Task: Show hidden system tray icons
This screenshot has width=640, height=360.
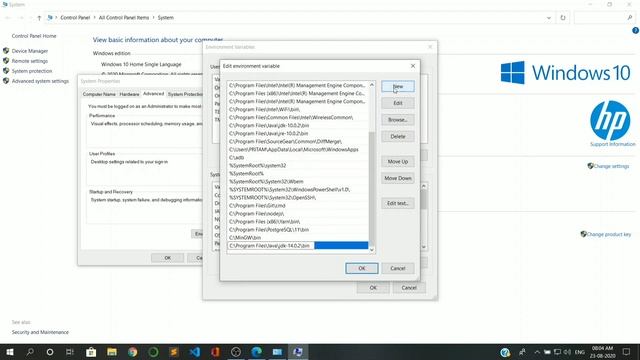Action: (x=537, y=352)
